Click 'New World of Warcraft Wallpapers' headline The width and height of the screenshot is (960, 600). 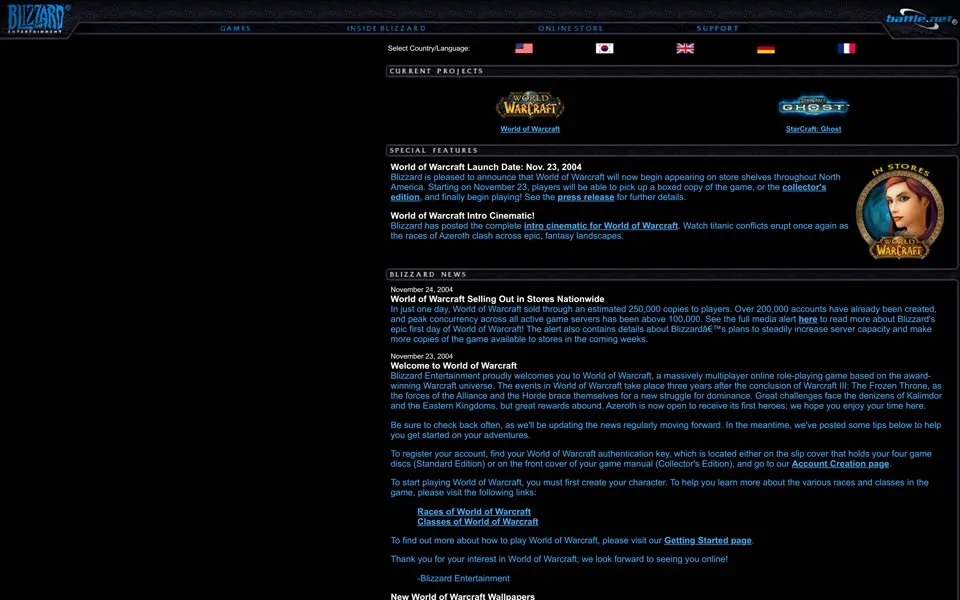tap(462, 596)
